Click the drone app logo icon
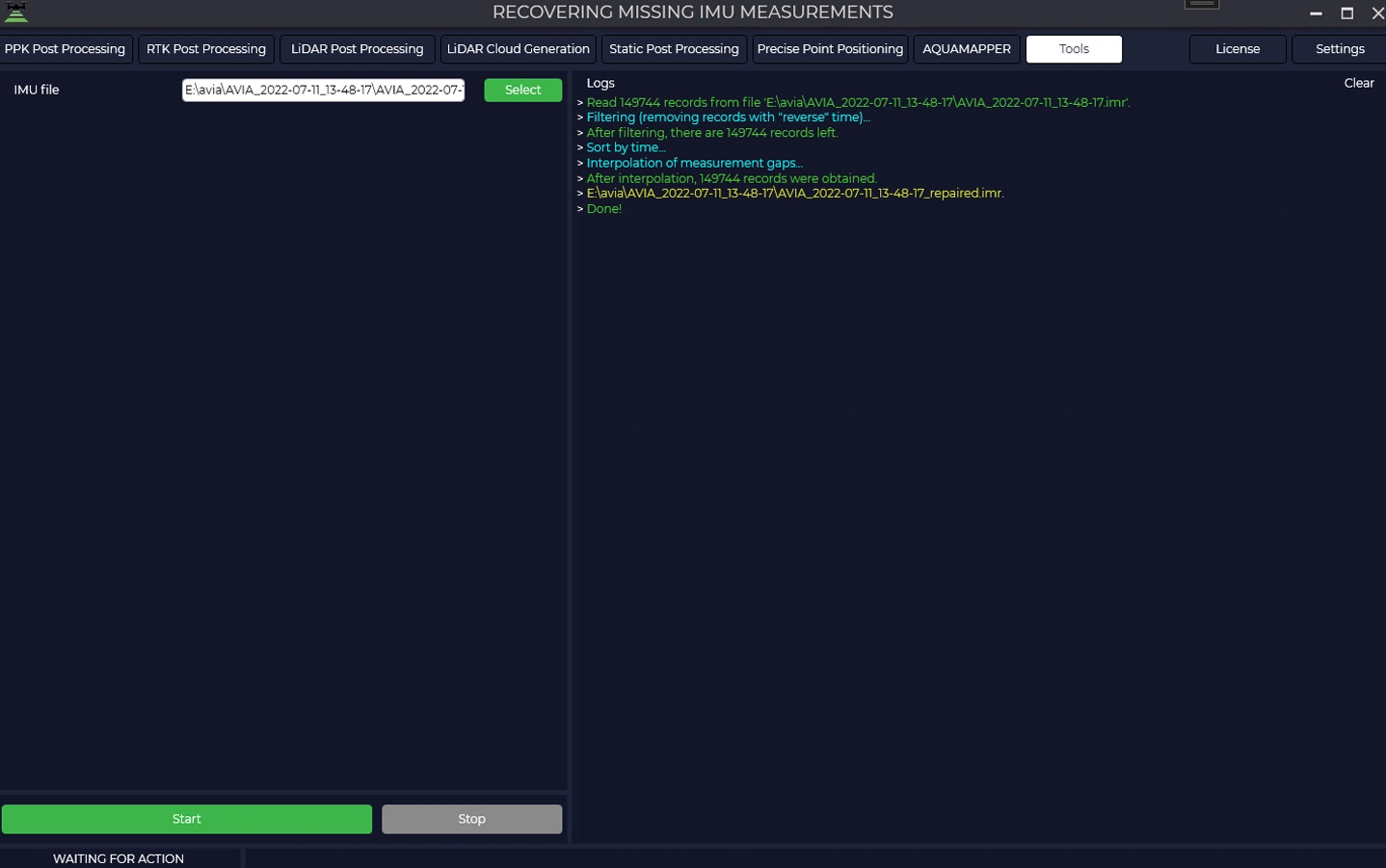 pyautogui.click(x=16, y=12)
